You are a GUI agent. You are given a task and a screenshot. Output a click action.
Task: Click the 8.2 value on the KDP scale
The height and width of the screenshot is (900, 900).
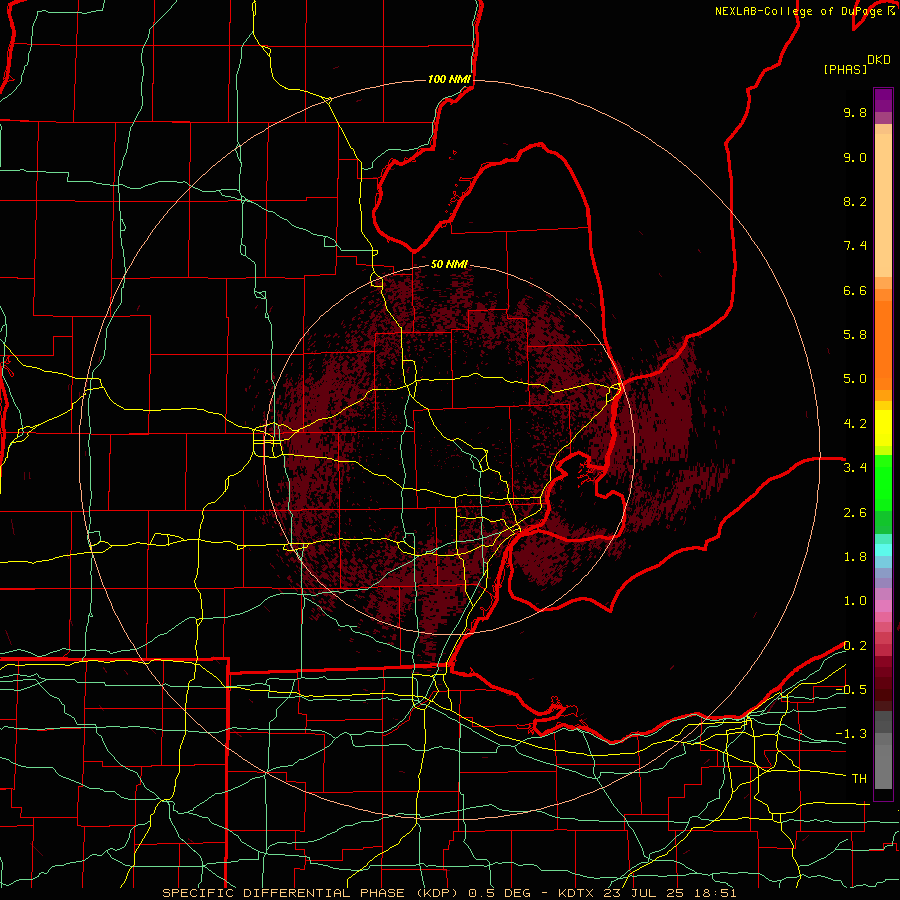[x=855, y=201]
